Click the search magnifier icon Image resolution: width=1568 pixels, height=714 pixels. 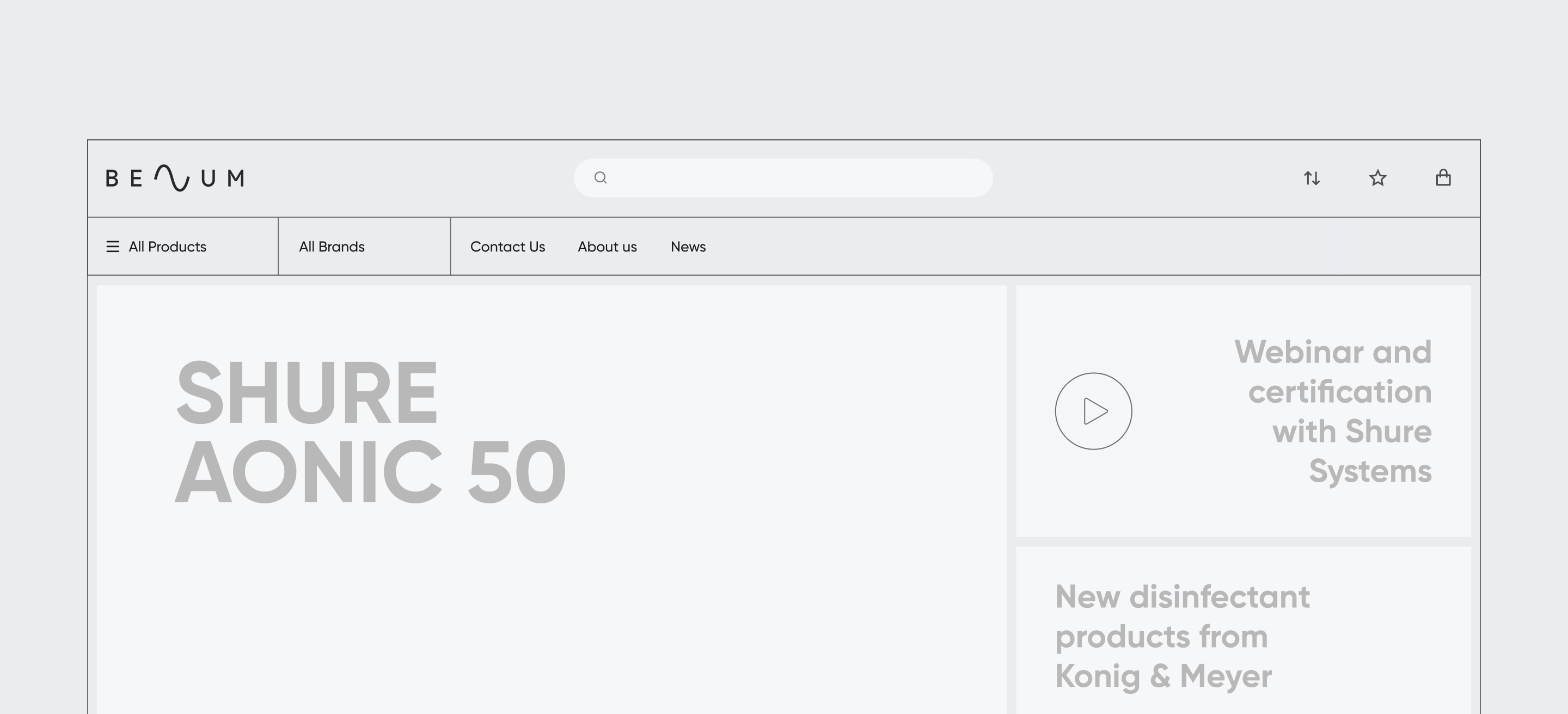pos(600,177)
